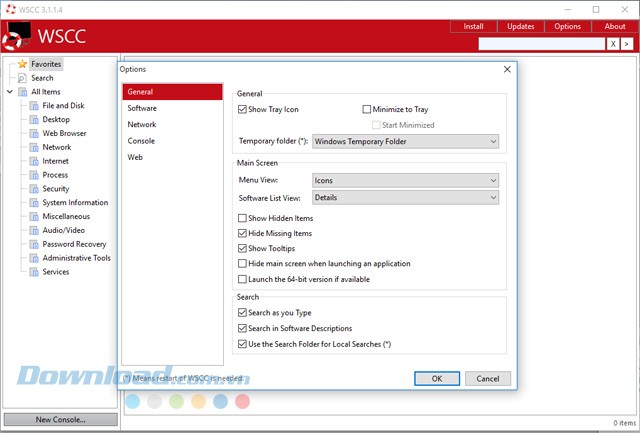Clear search with the X button
The image size is (640, 433).
(x=613, y=44)
